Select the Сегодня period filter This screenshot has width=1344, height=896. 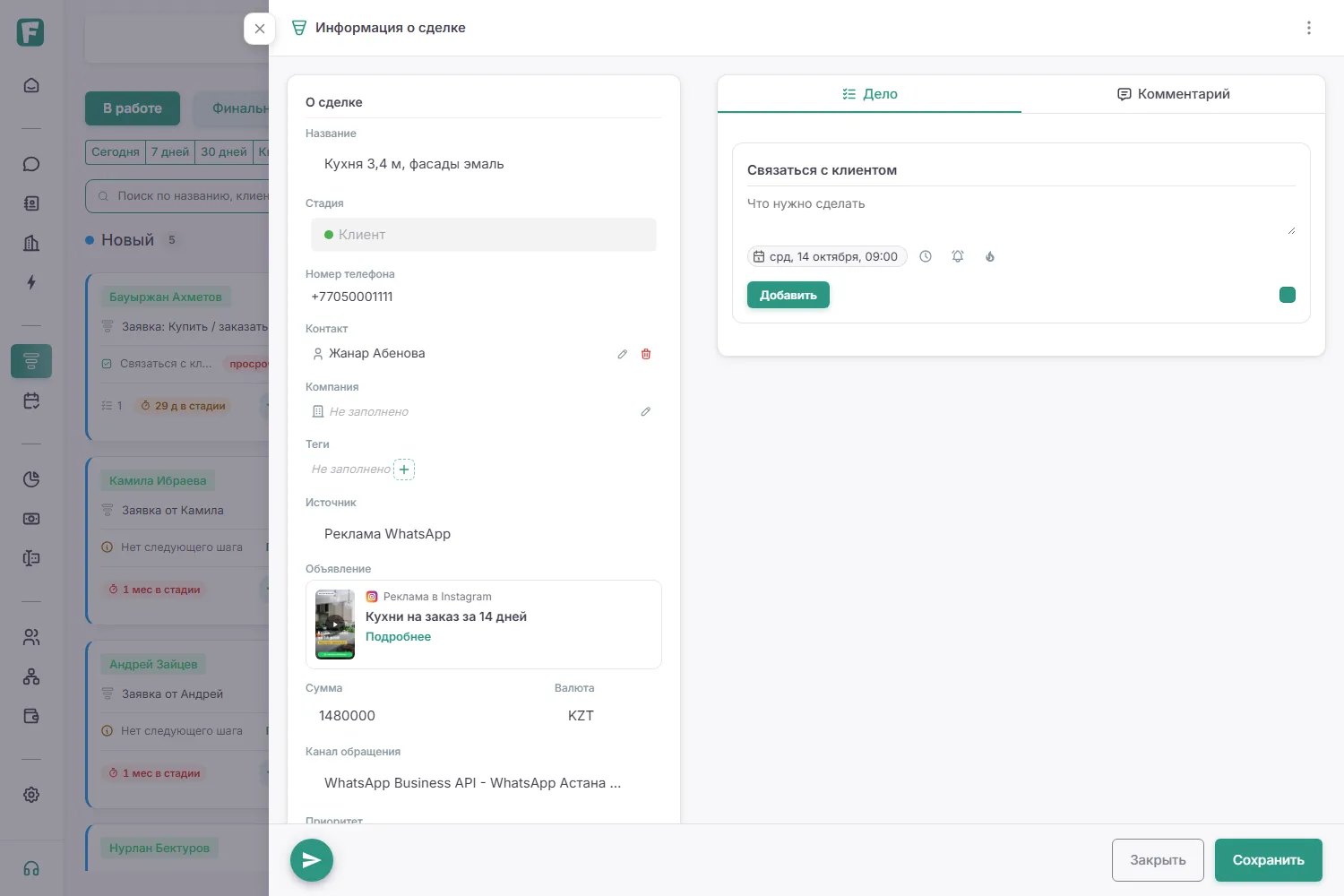pyautogui.click(x=116, y=151)
